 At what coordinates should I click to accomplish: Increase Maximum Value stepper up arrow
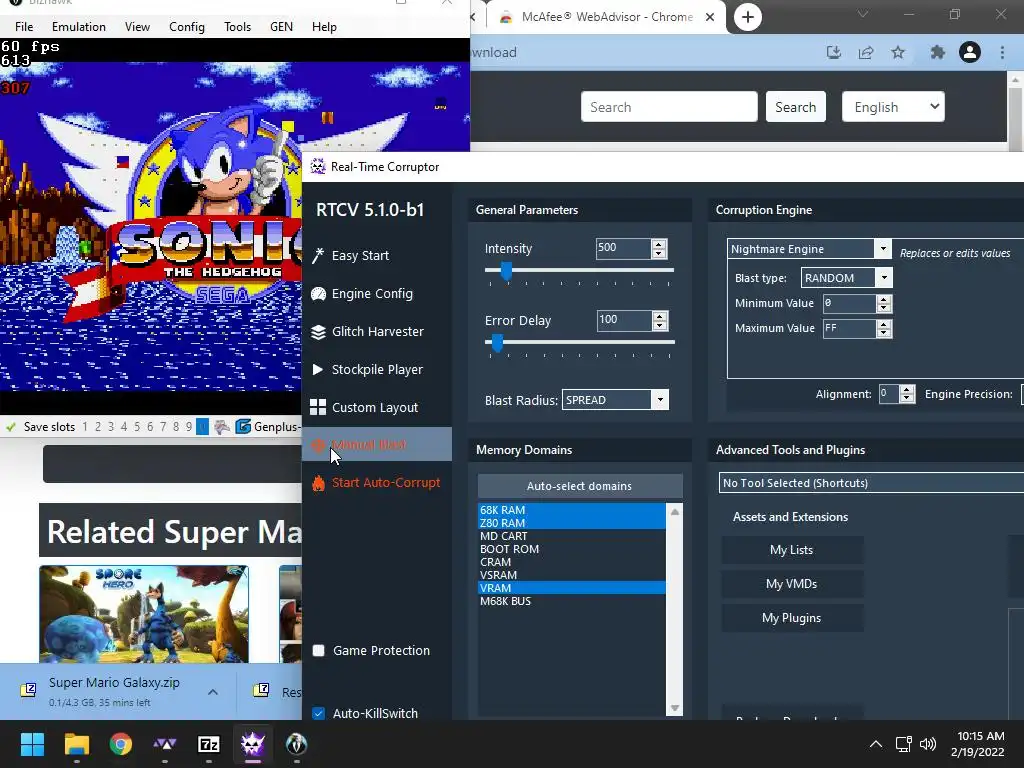click(x=884, y=324)
